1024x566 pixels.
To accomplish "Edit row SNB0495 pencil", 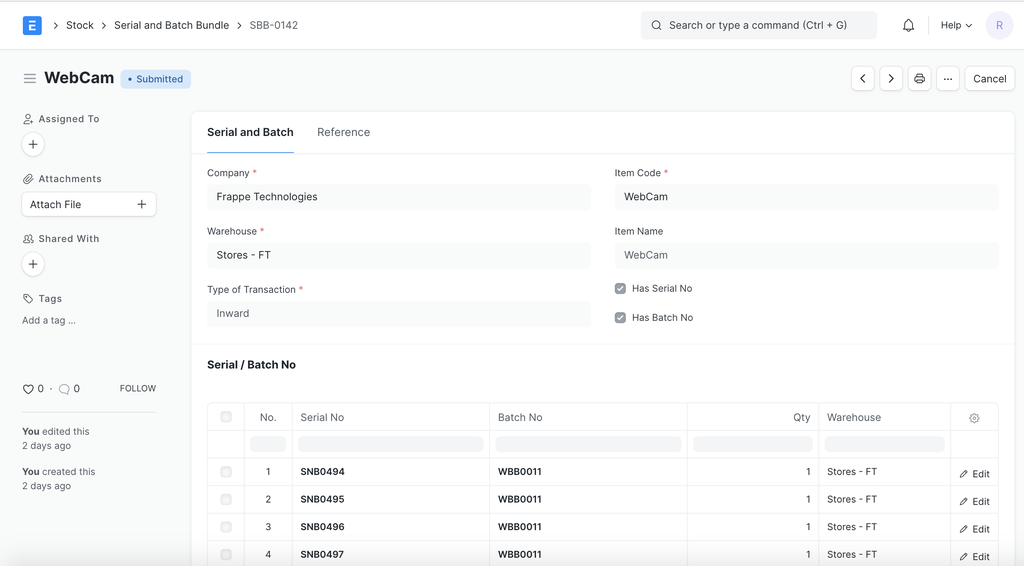I will tap(974, 501).
